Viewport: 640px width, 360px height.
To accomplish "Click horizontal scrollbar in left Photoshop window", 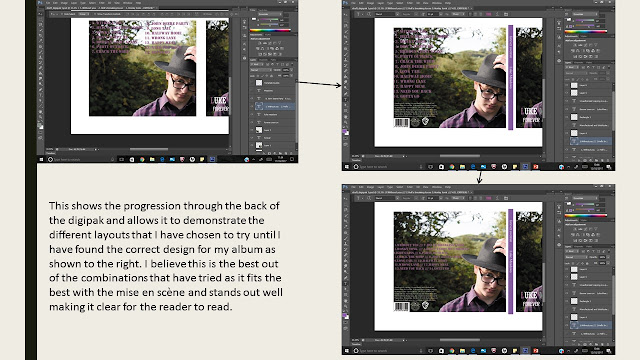I will (149, 149).
